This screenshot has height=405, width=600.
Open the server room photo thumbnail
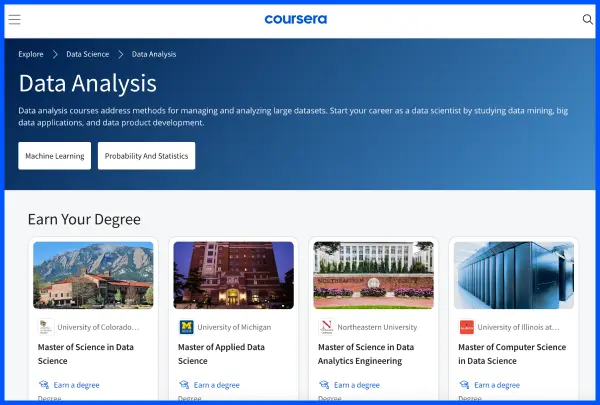pyautogui.click(x=514, y=275)
